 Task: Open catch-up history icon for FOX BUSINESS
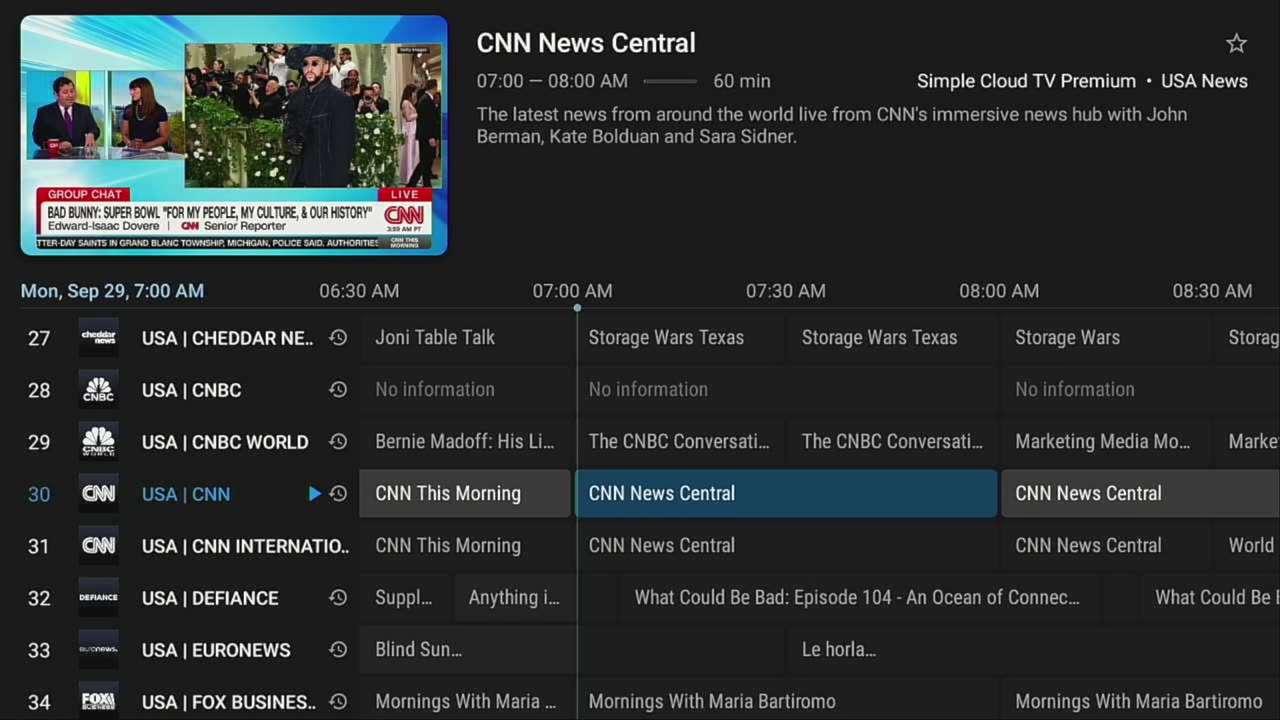(x=338, y=702)
